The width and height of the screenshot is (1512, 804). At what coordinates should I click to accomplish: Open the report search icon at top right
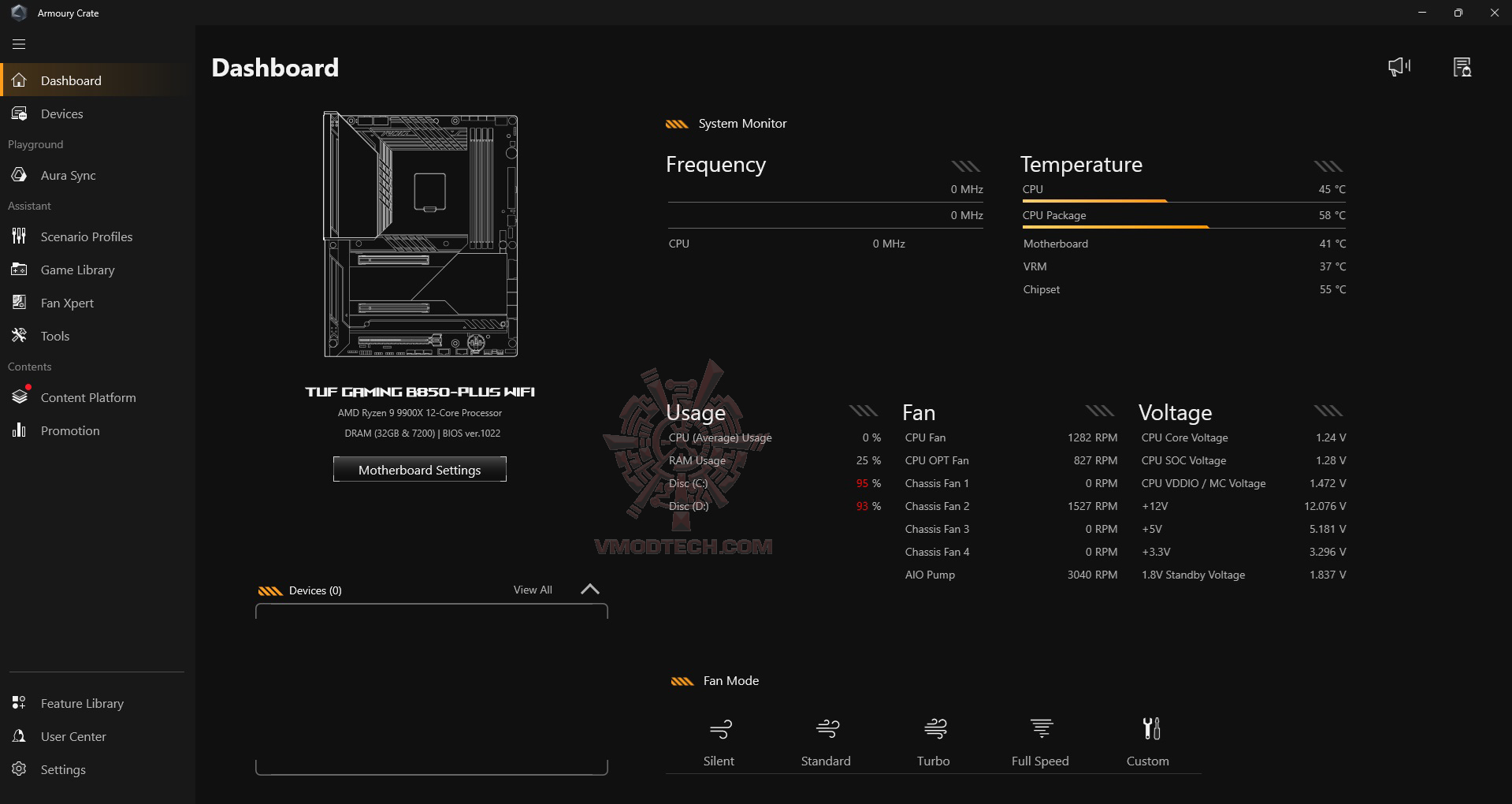click(x=1462, y=67)
